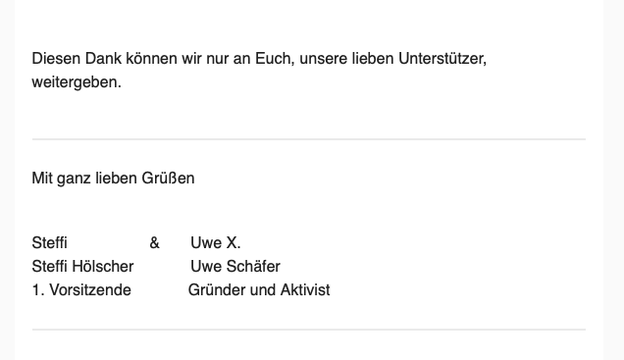The image size is (624, 360).
Task: Click the word "Unterstützer," in the first paragraph
Action: pos(442,58)
